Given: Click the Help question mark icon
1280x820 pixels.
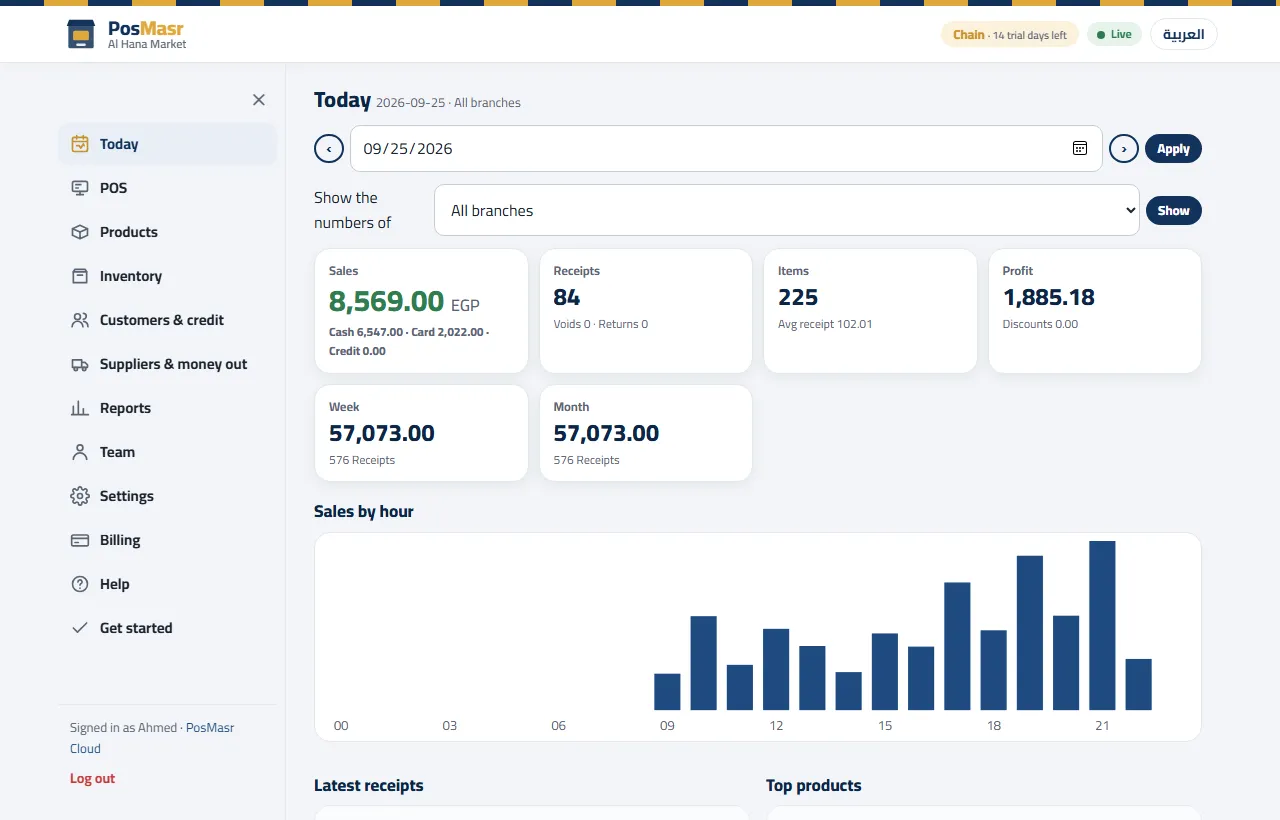Looking at the screenshot, I should [x=80, y=584].
